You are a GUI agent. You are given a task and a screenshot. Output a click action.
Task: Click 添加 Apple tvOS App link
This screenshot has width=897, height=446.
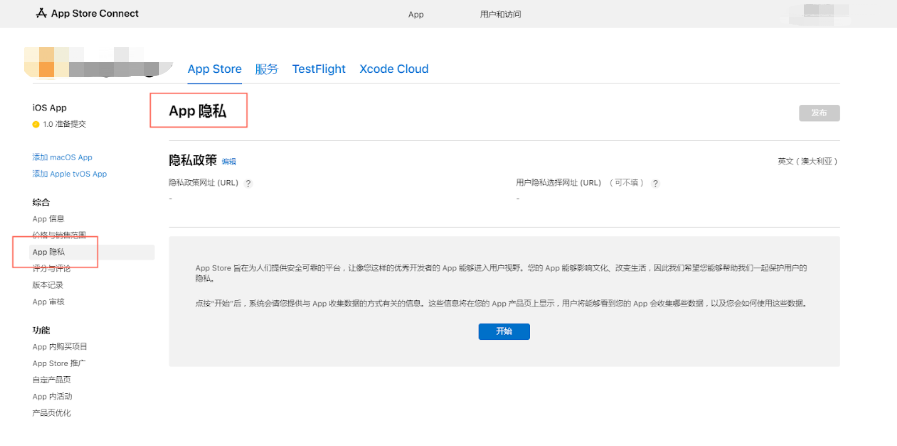[70, 174]
